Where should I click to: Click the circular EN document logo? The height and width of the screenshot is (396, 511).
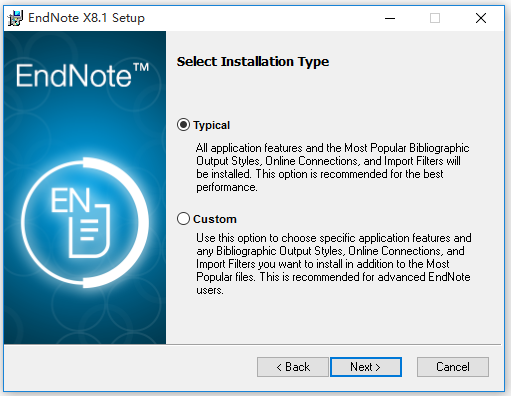(x=85, y=223)
